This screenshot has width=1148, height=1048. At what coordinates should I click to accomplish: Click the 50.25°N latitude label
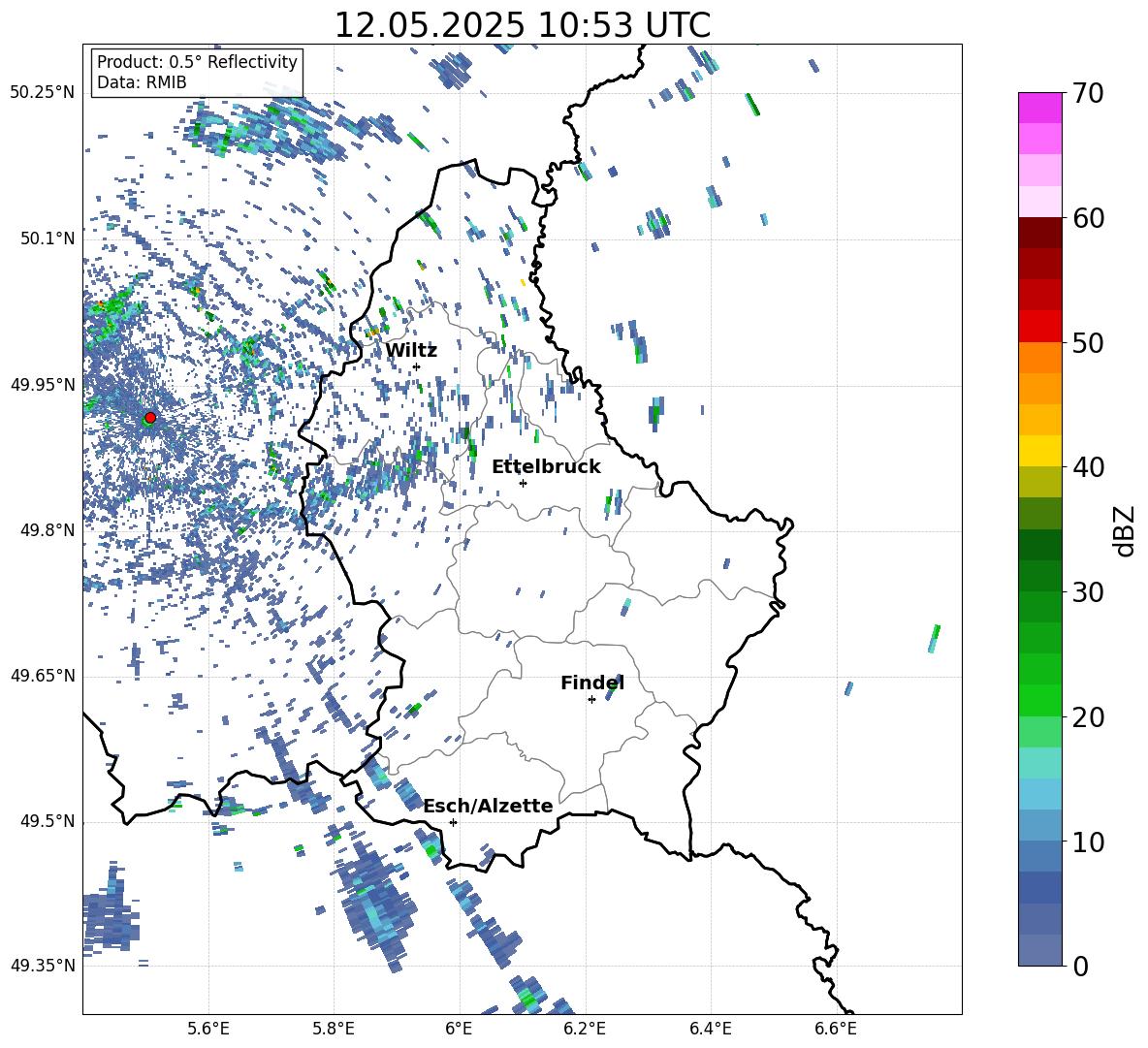pos(43,93)
